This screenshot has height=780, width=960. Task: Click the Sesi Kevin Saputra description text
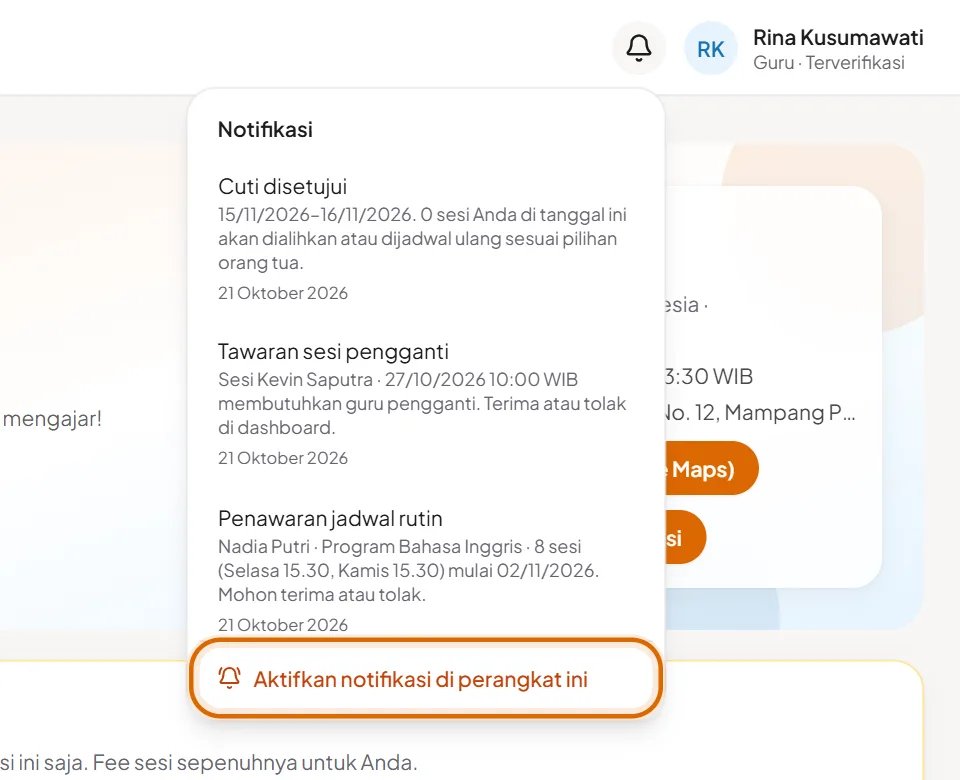click(x=422, y=403)
